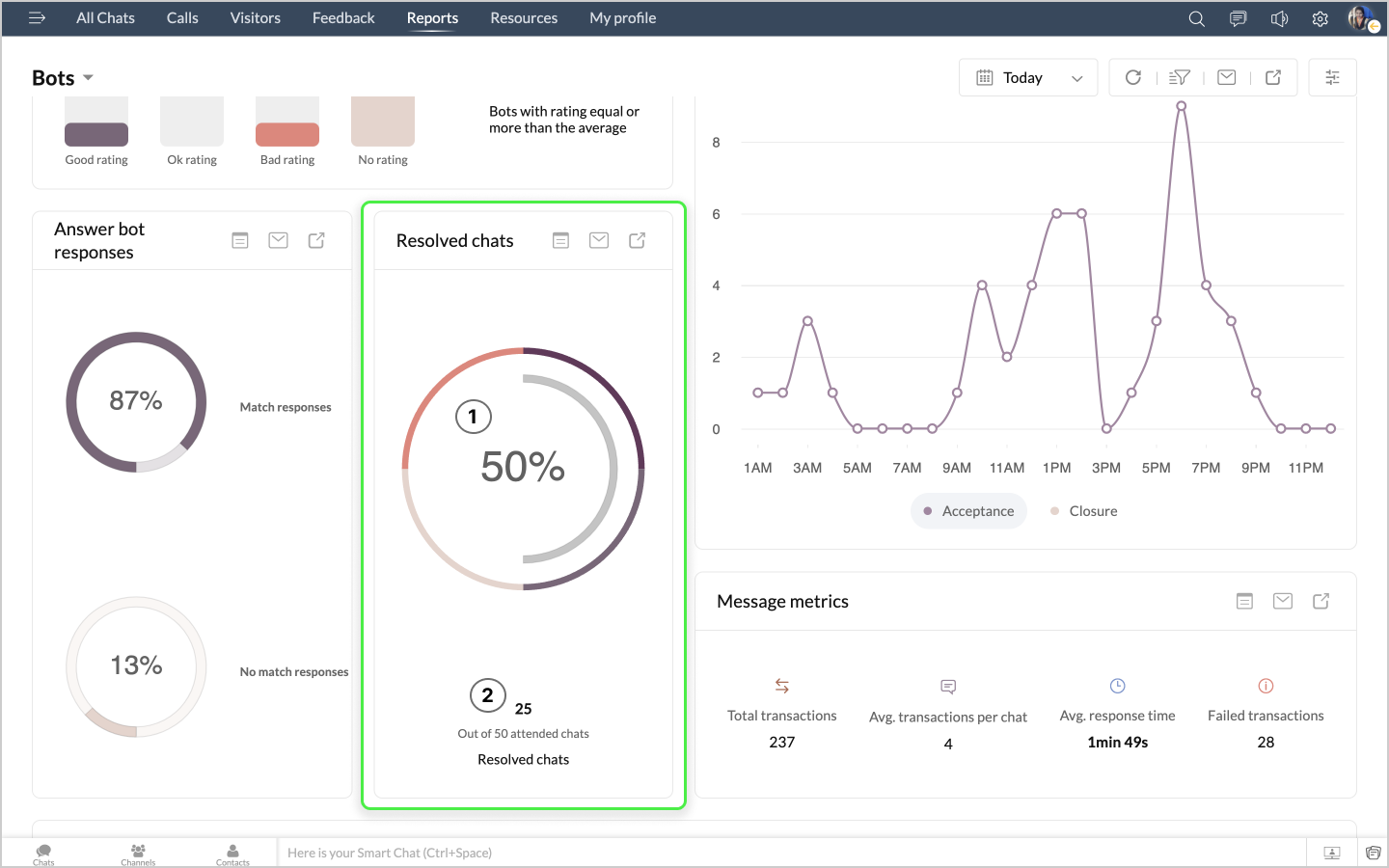1389x868 pixels.
Task: Mute sound using the speaker icon
Action: [x=1279, y=18]
